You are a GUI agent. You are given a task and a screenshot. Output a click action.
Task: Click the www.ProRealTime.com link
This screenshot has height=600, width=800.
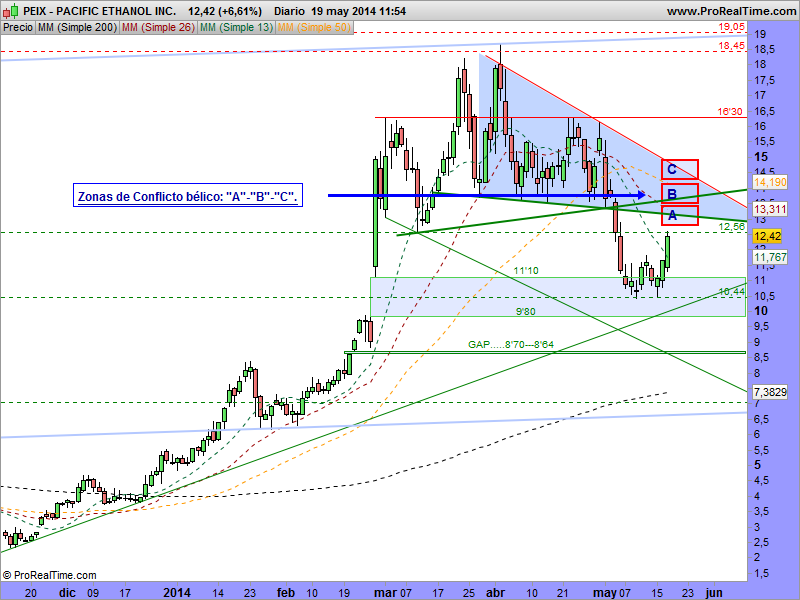point(731,11)
